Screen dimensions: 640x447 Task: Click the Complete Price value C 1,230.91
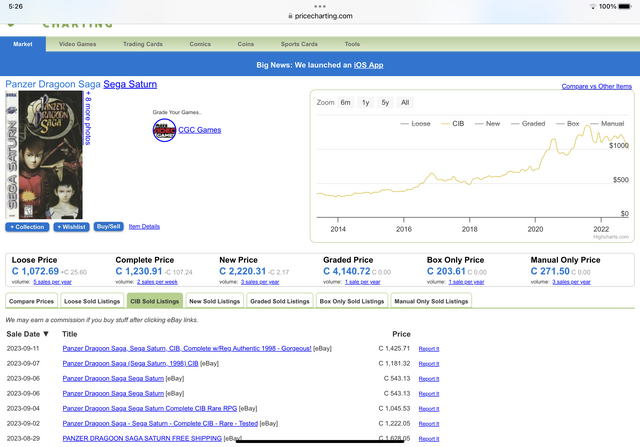pyautogui.click(x=139, y=271)
